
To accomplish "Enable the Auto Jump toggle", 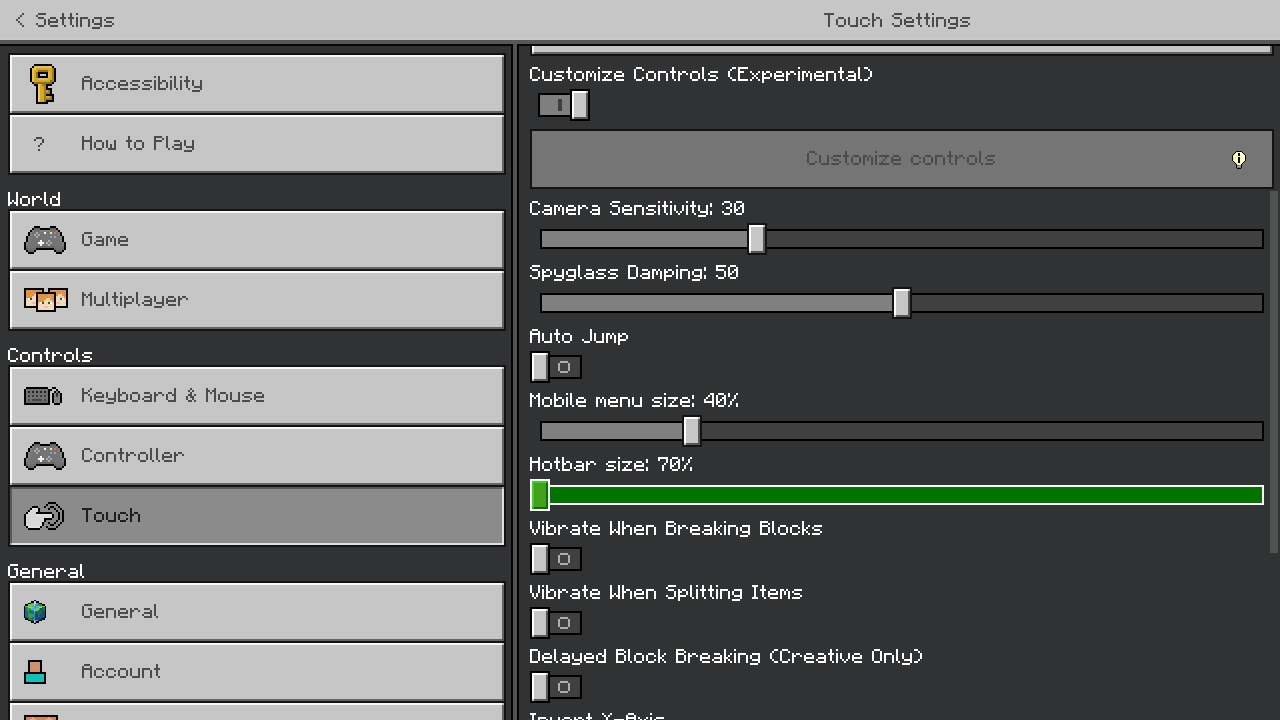I will [556, 367].
